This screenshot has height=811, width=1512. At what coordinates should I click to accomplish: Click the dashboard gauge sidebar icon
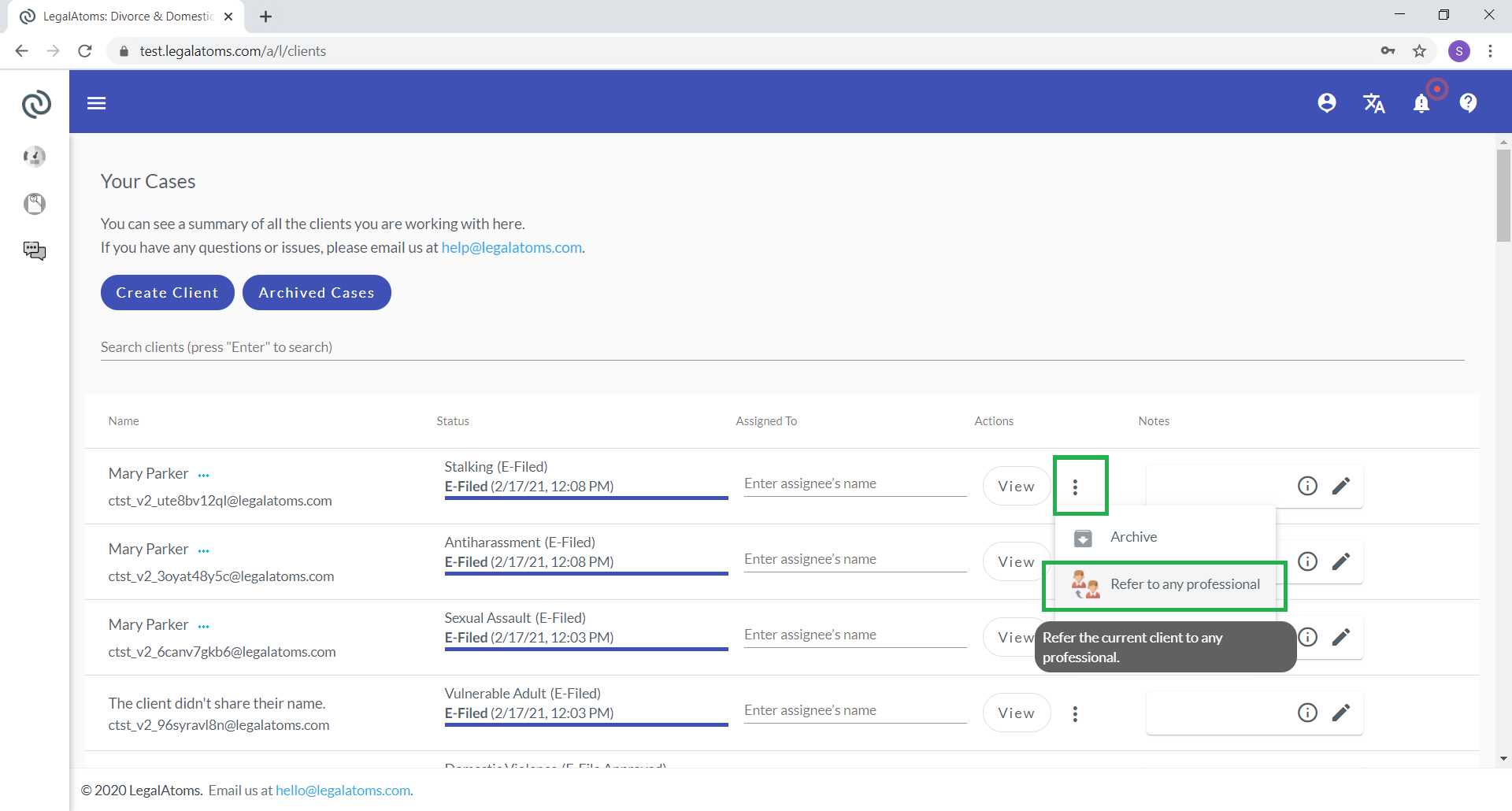(x=35, y=157)
